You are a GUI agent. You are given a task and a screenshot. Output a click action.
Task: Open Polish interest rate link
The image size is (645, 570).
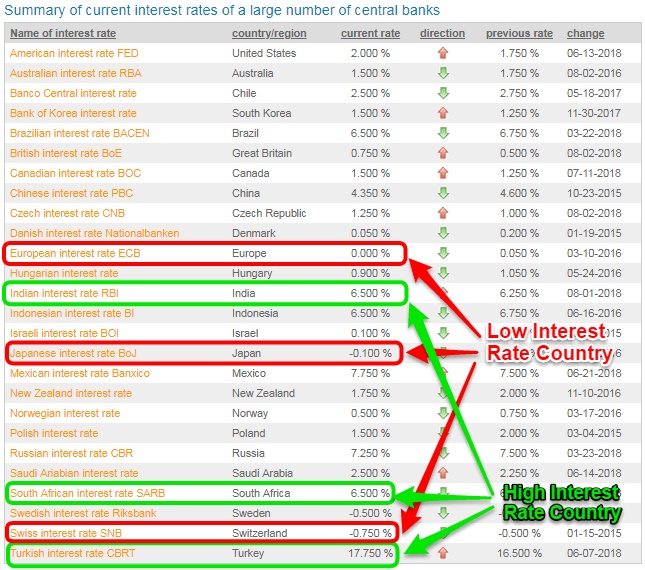pyautogui.click(x=54, y=433)
